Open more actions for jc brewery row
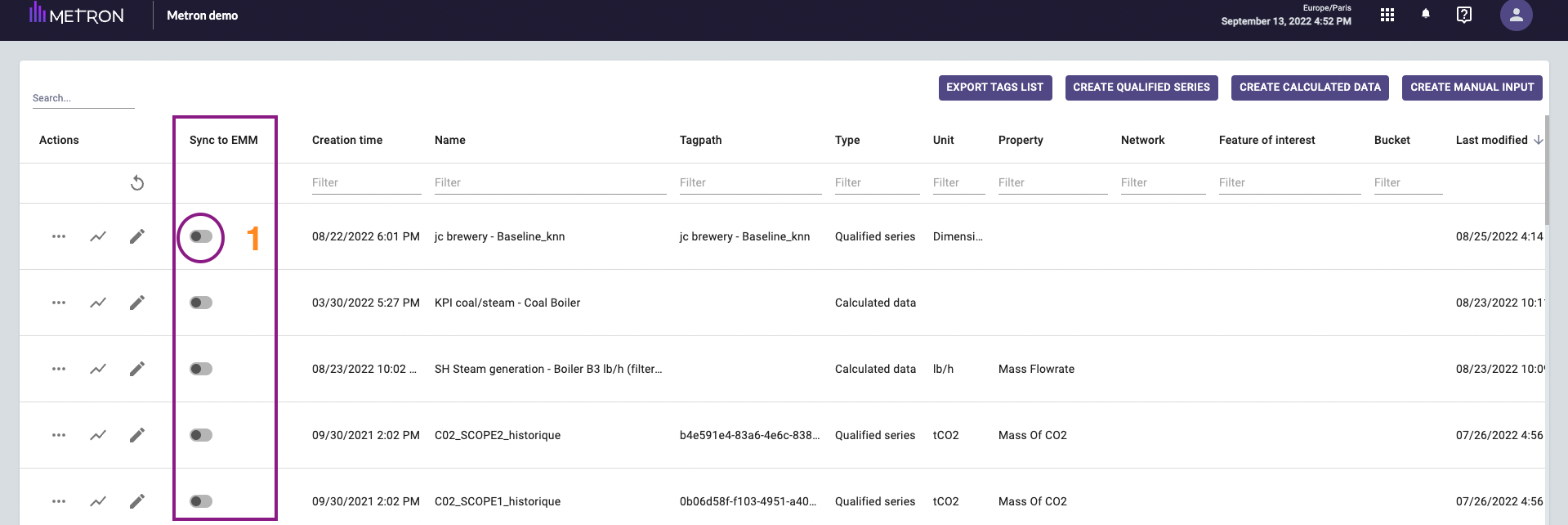Screen dimensions: 1568x525 pyautogui.click(x=59, y=236)
